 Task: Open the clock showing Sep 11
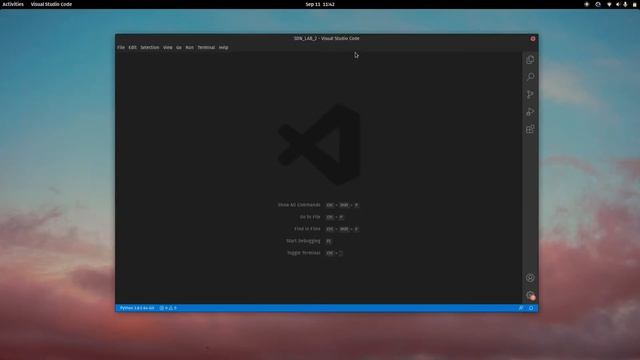click(x=320, y=4)
